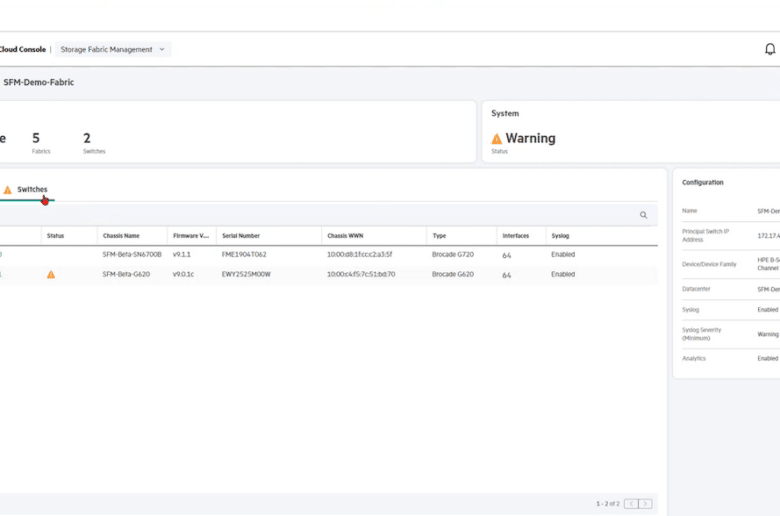780x516 pixels.
Task: Click the 5 Fabrics count
Action: click(x=41, y=142)
